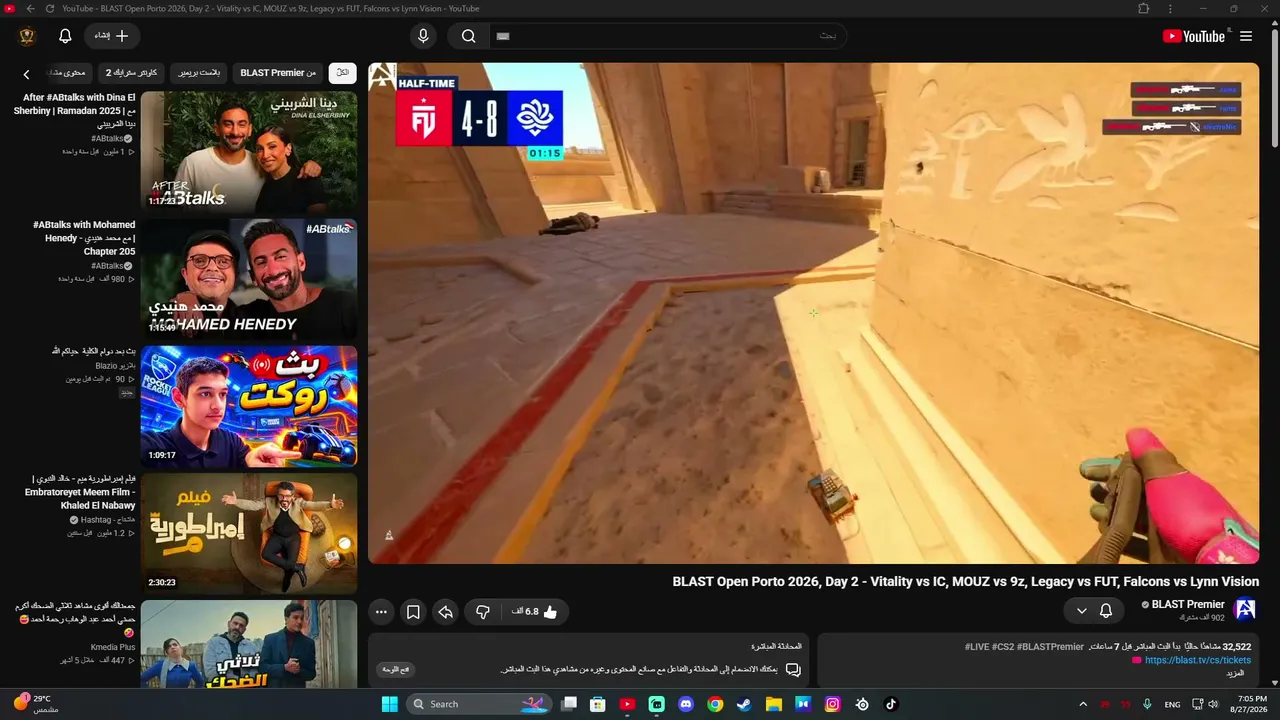Focus the YouTube search box
This screenshot has width=1280, height=720.
click(667, 36)
